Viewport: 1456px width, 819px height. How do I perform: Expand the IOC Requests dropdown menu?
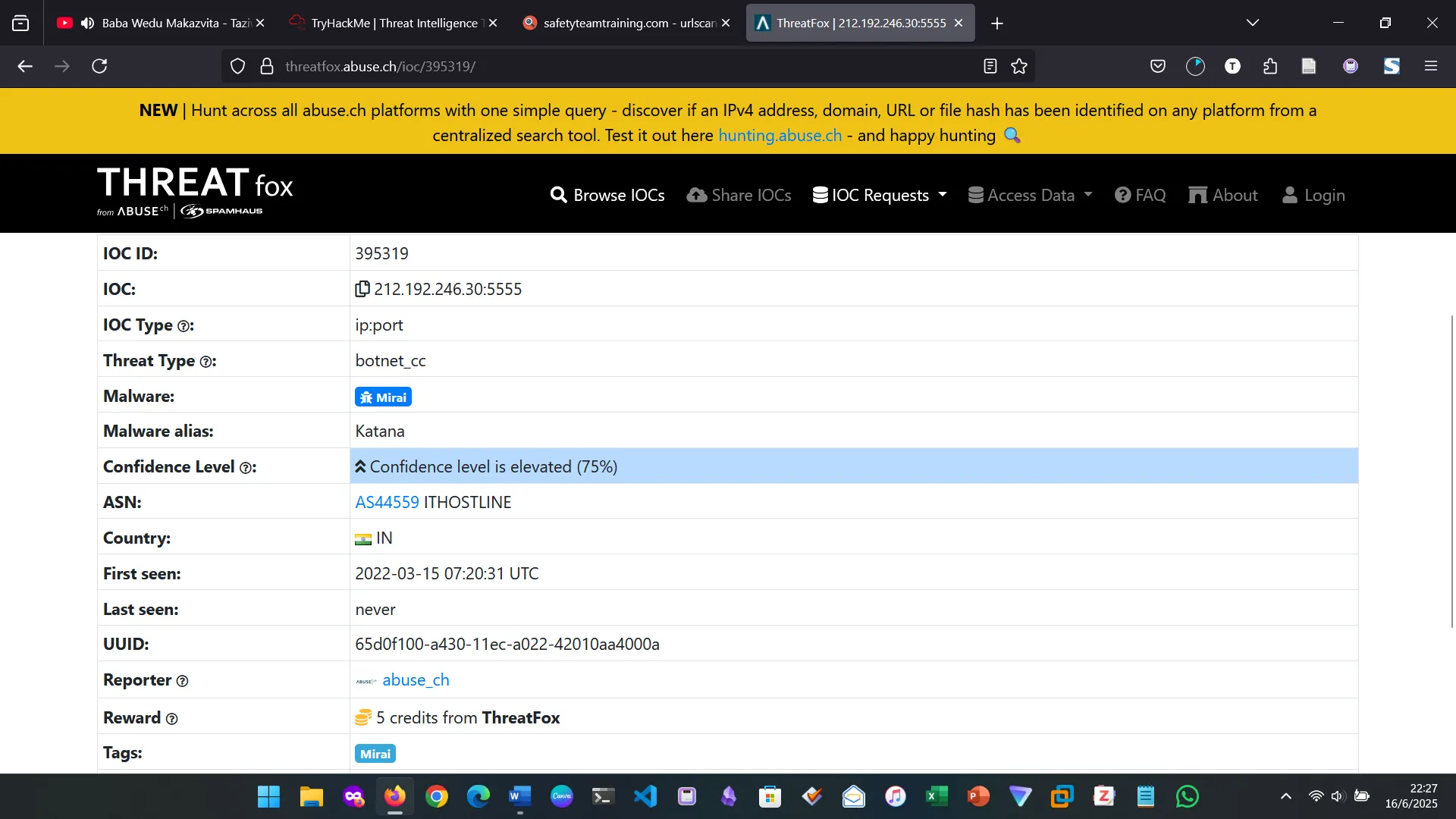pyautogui.click(x=880, y=195)
